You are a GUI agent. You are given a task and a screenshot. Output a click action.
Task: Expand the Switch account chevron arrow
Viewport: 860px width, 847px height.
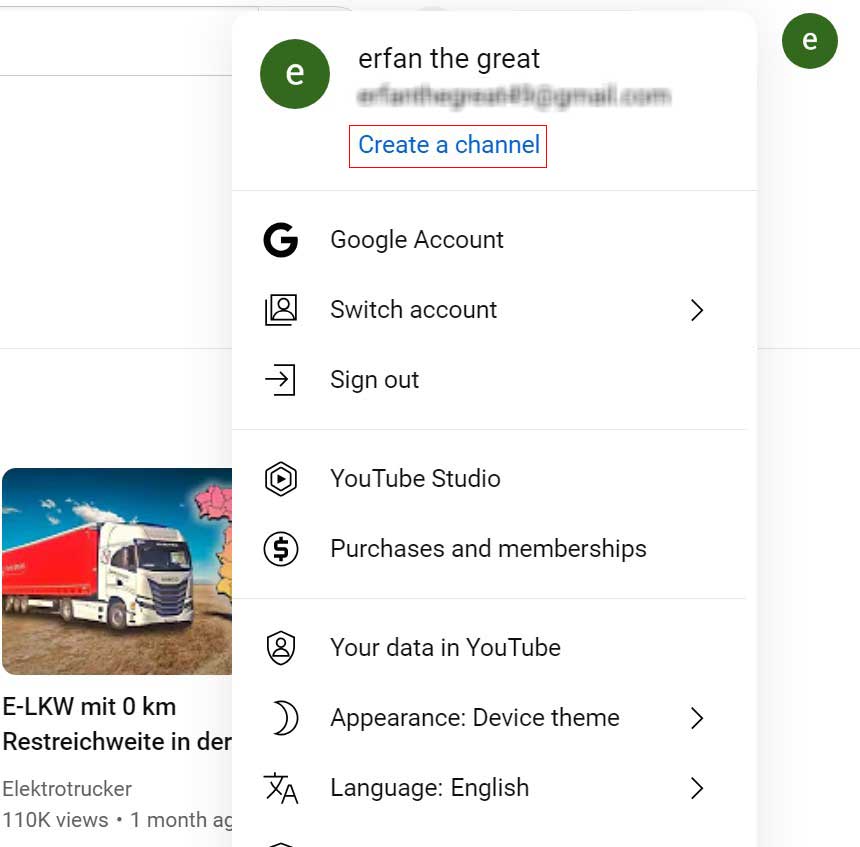[697, 310]
